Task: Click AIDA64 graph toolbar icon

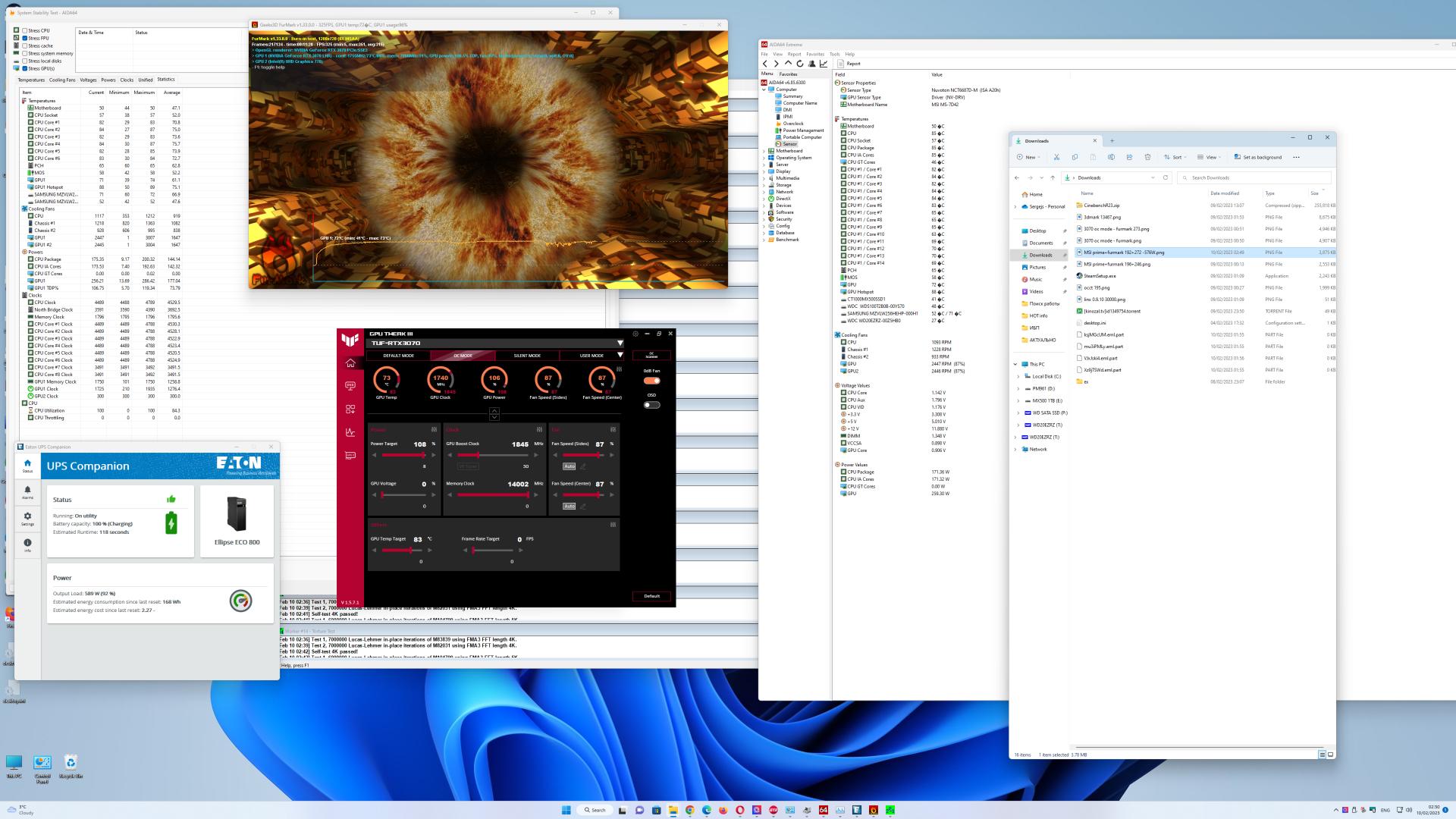Action: (x=824, y=64)
